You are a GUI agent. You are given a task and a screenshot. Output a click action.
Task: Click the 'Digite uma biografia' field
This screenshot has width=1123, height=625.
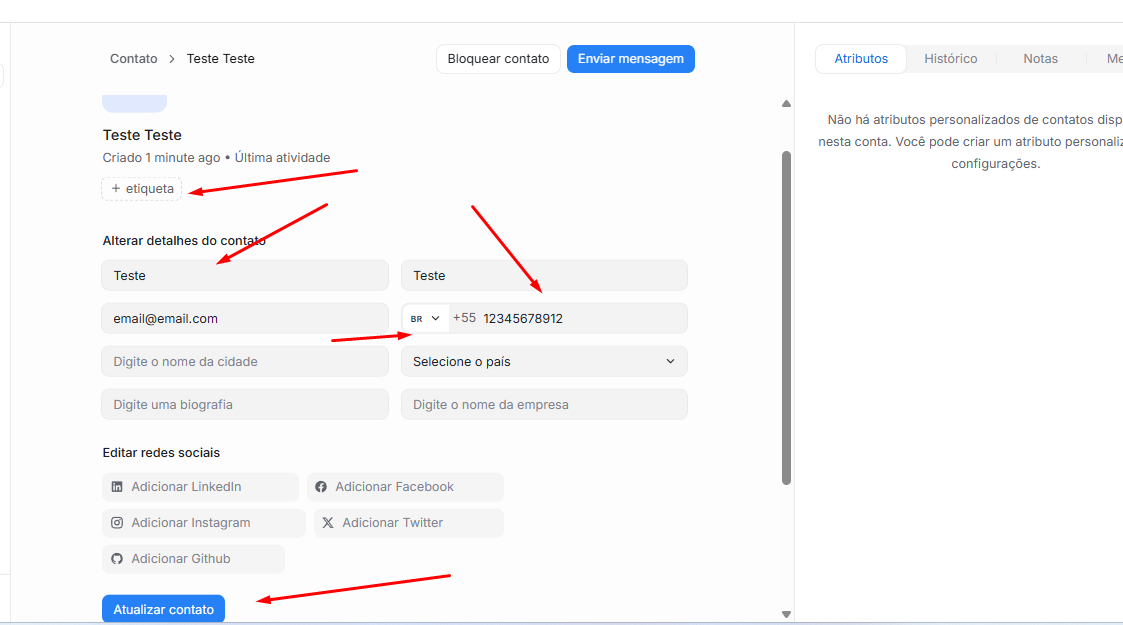point(244,405)
